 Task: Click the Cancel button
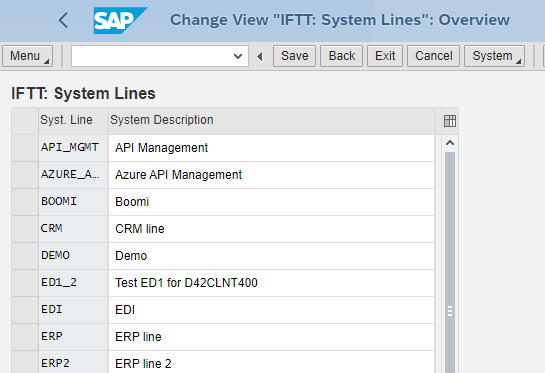[433, 56]
